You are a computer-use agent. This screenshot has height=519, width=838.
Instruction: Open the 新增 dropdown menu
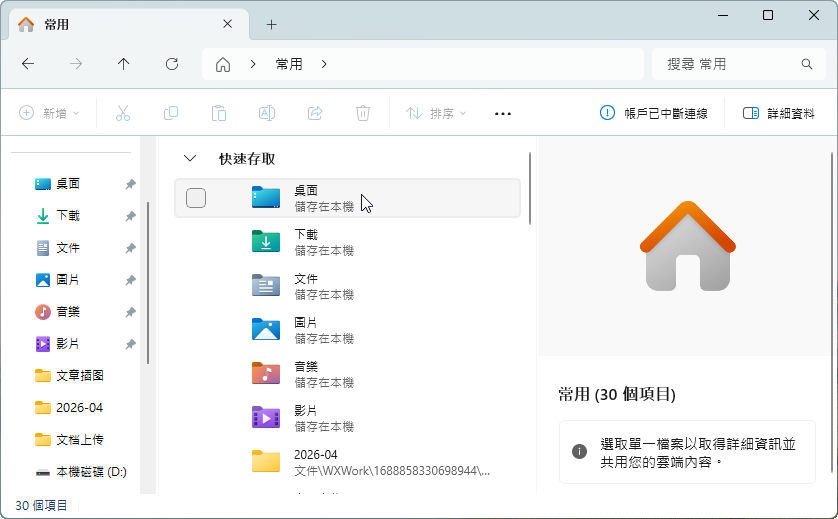[x=50, y=114]
